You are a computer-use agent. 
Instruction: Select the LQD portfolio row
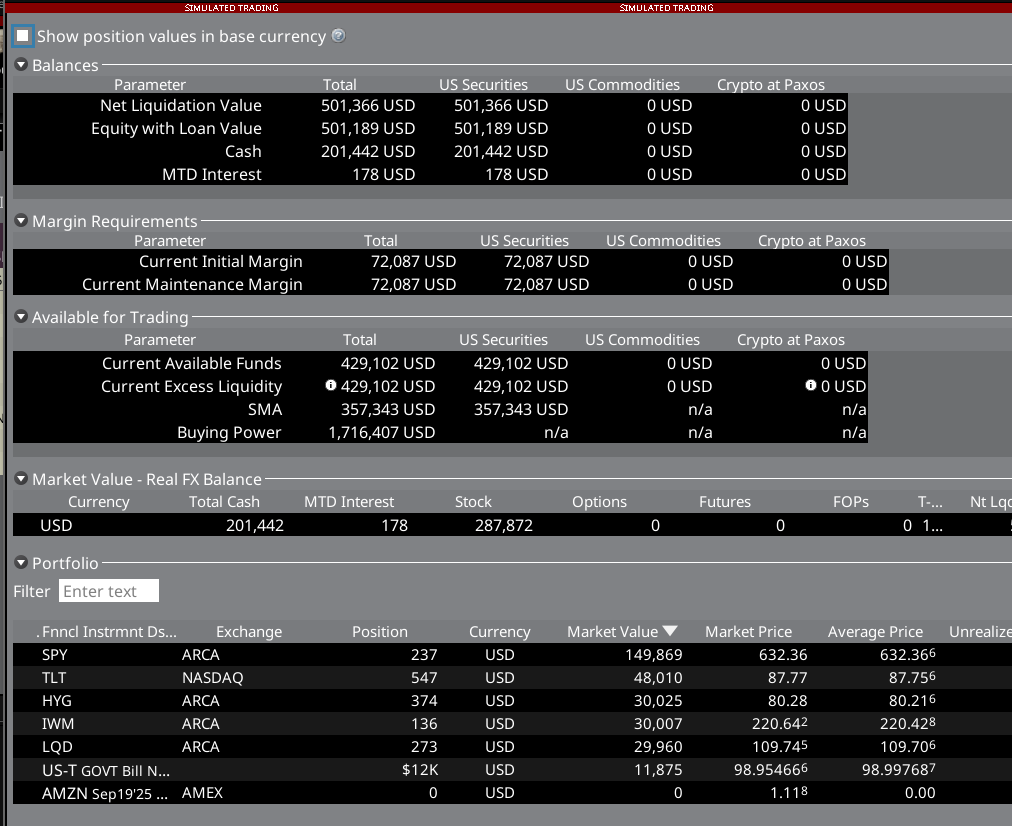point(512,747)
